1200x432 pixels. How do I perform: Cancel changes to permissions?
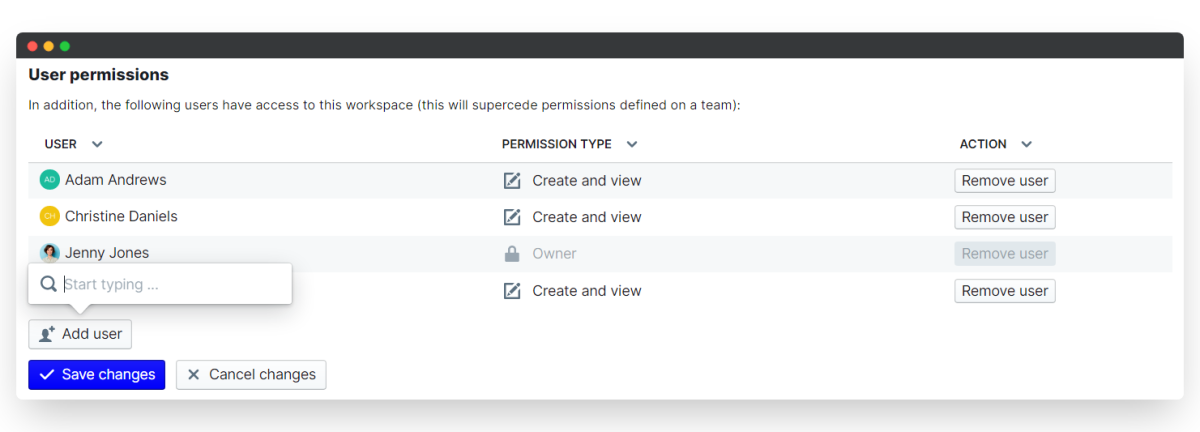[251, 375]
